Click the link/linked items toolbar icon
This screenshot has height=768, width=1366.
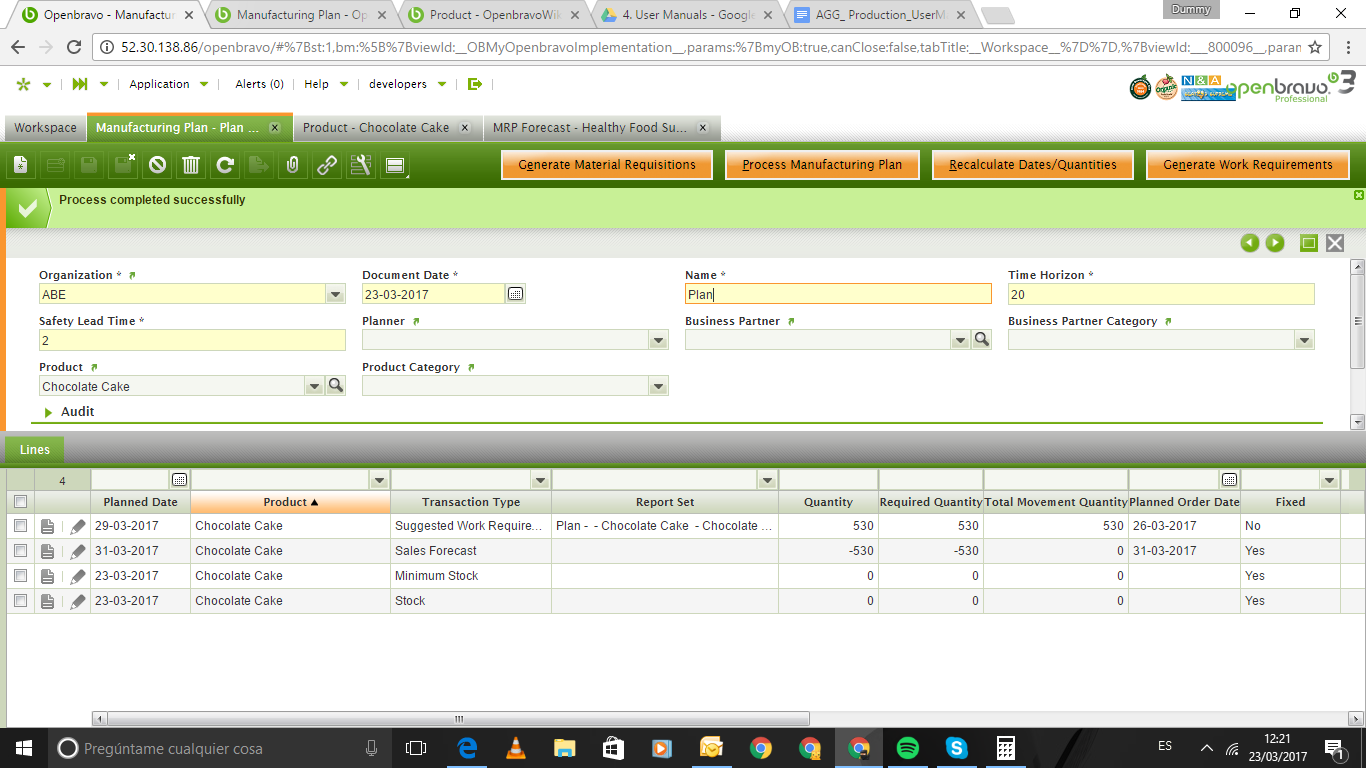coord(327,165)
